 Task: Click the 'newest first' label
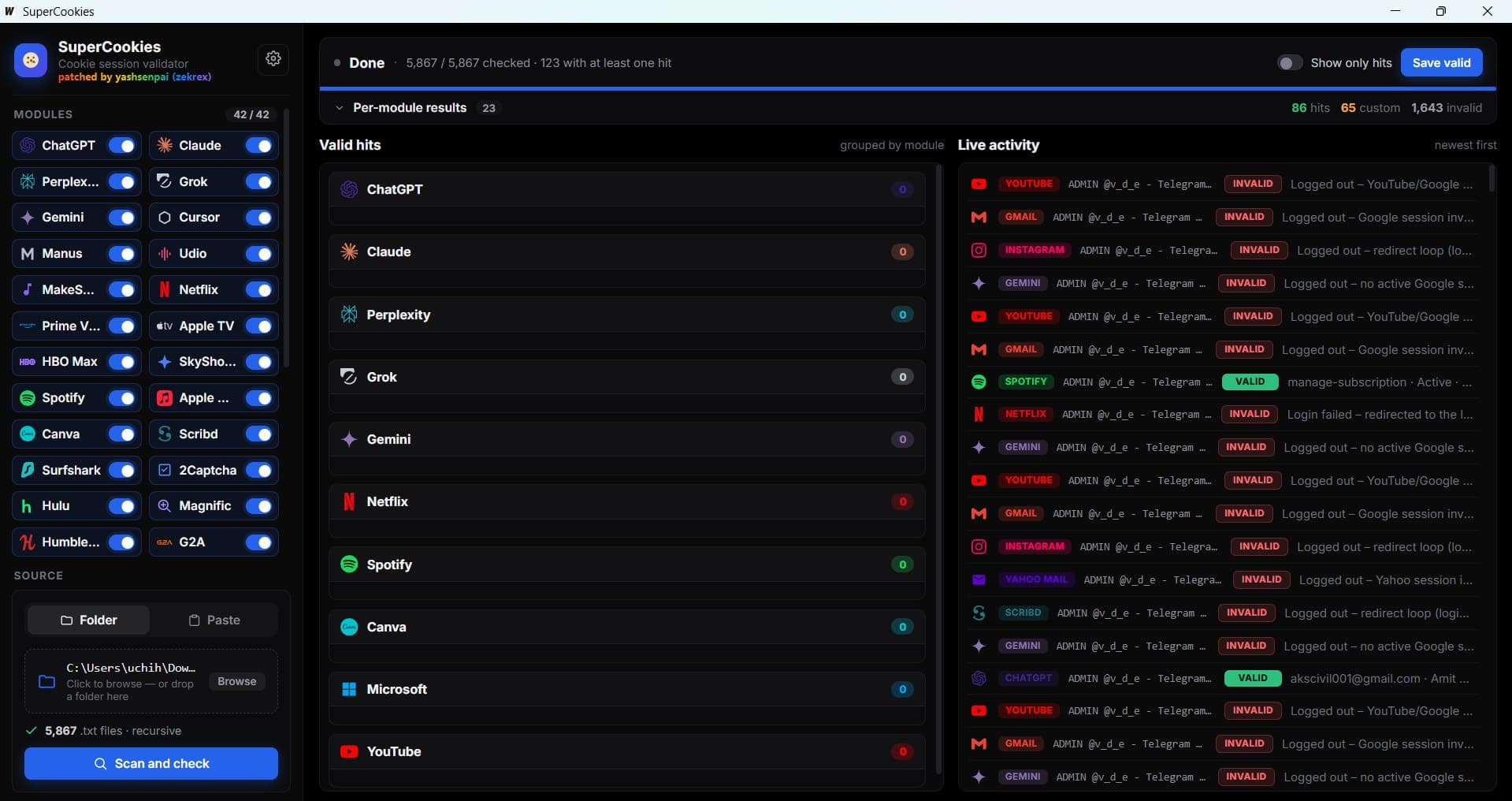point(1466,145)
